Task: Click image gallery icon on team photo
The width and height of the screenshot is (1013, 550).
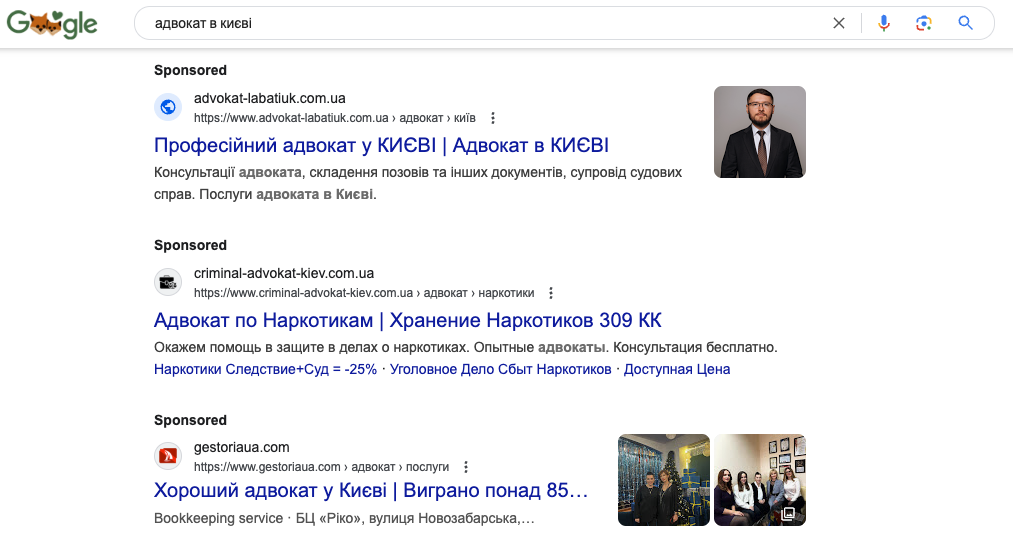Action: 788,514
